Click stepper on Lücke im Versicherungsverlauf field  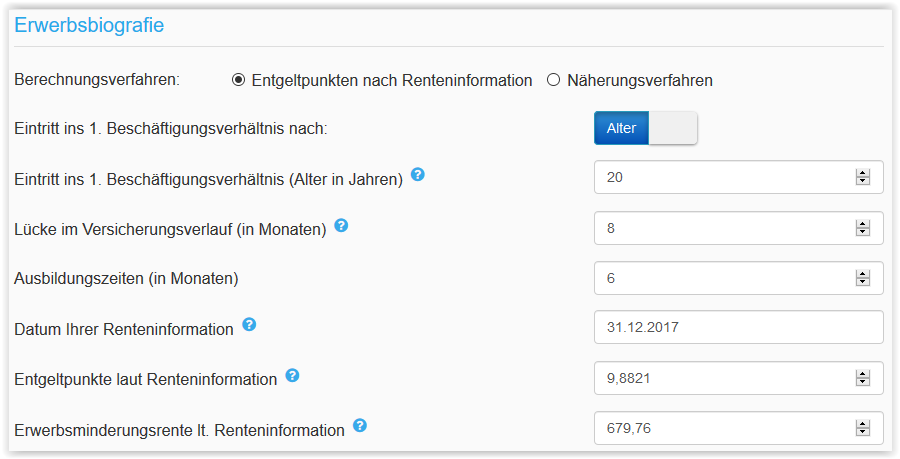(x=862, y=227)
